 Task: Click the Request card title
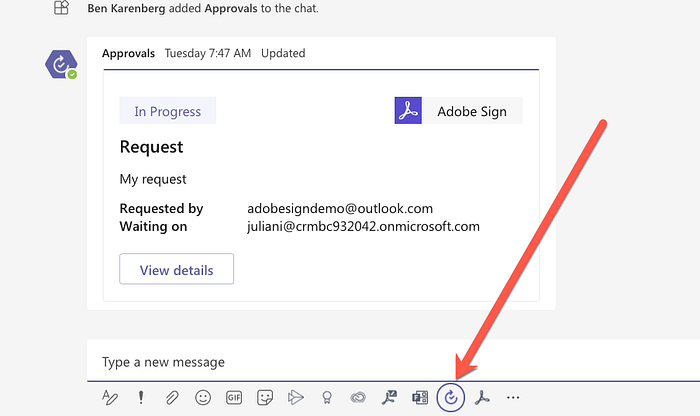pos(151,147)
